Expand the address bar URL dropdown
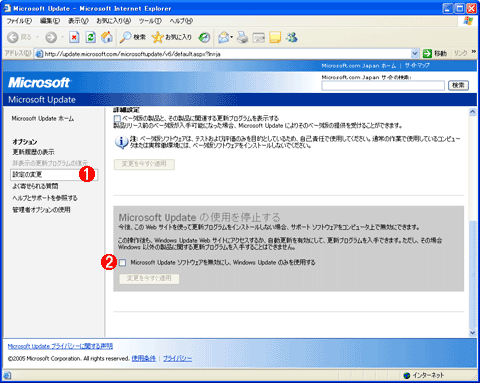 tap(415, 54)
